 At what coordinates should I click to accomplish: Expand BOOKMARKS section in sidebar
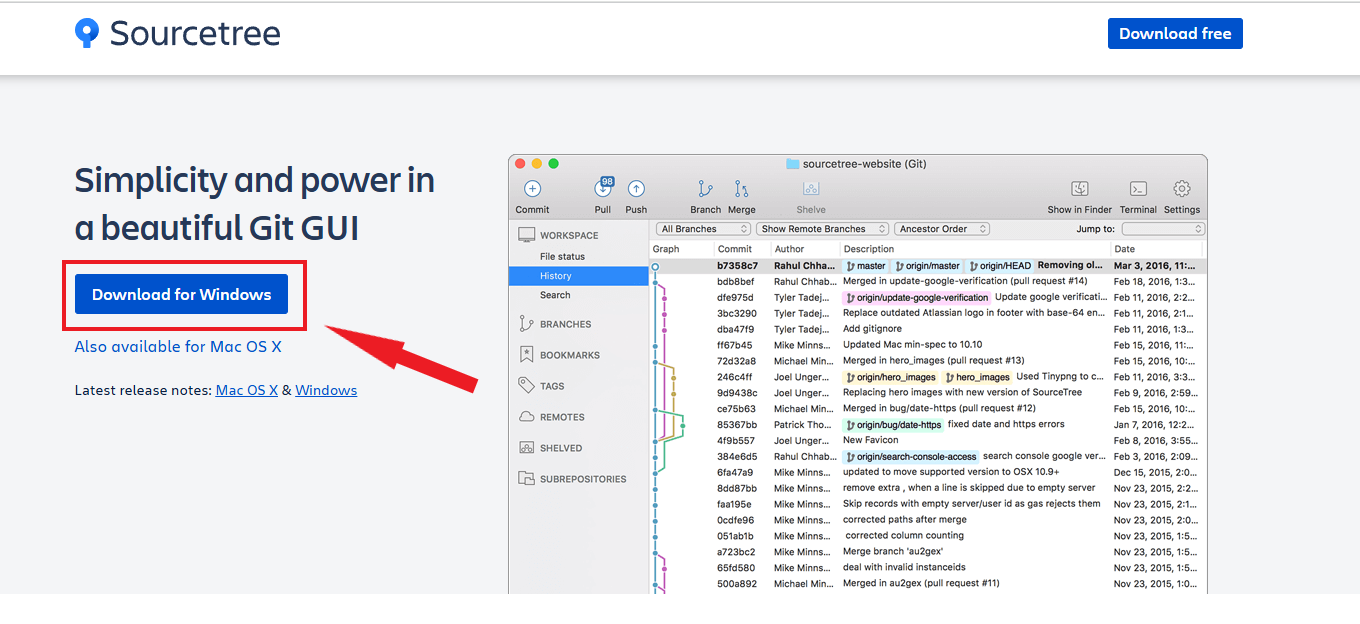570,355
